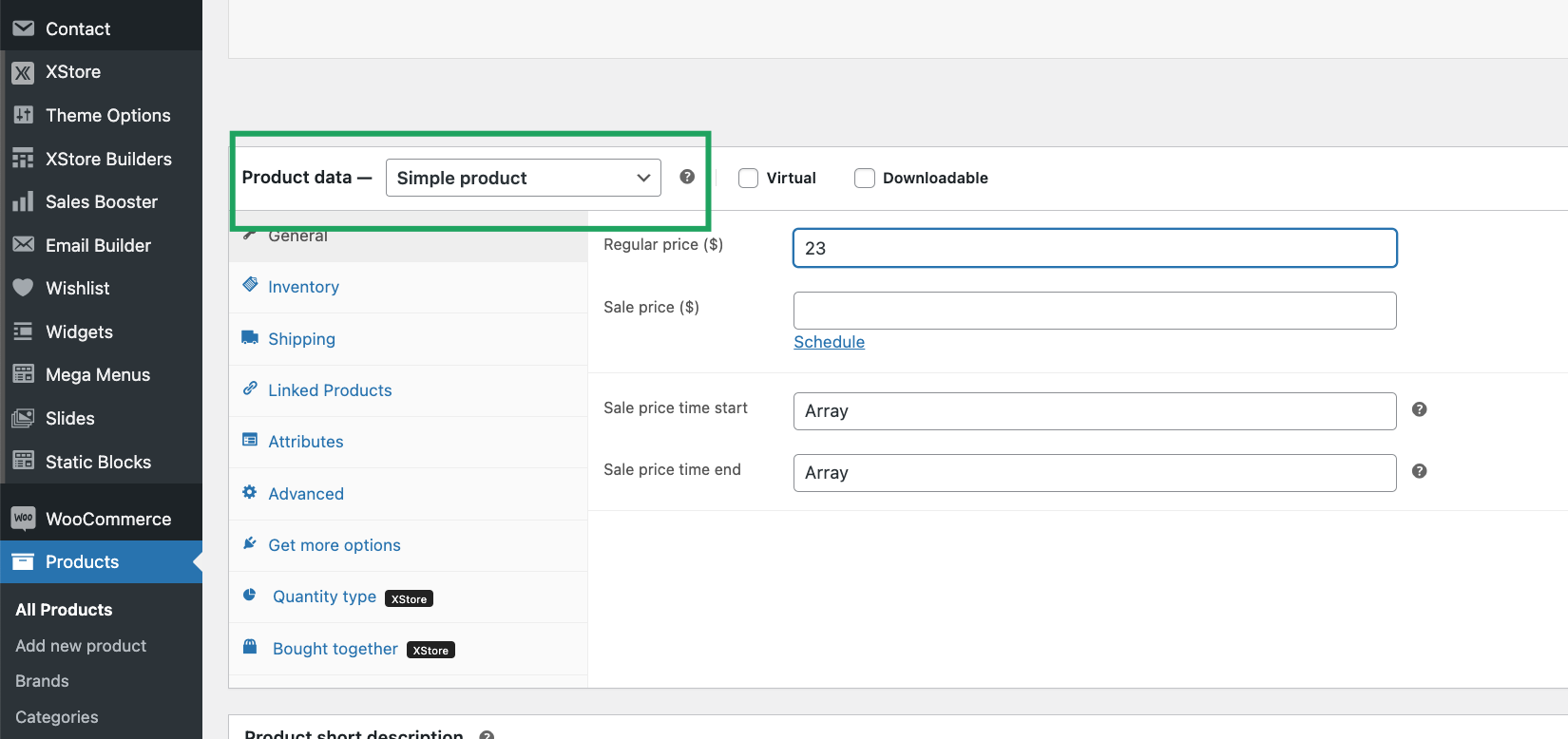Viewport: 1568px width, 739px height.
Task: Click the XStore menu label
Action: point(73,72)
